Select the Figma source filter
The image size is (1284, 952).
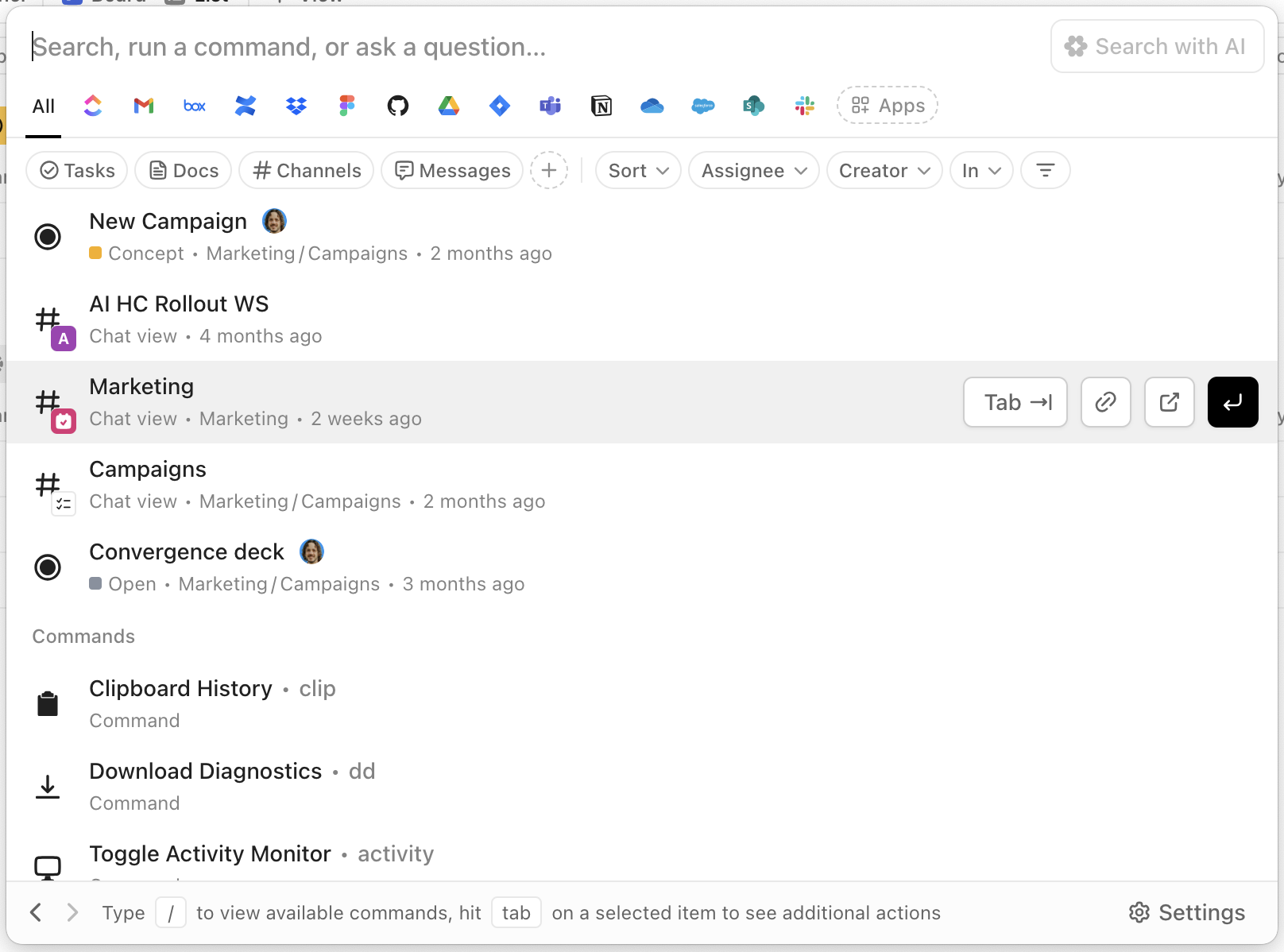[x=346, y=105]
